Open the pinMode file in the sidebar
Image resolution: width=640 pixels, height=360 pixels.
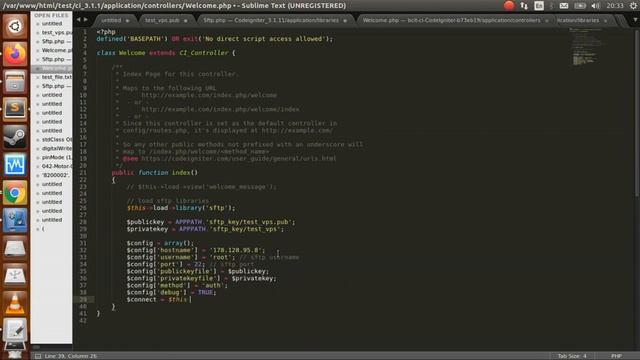(57, 157)
